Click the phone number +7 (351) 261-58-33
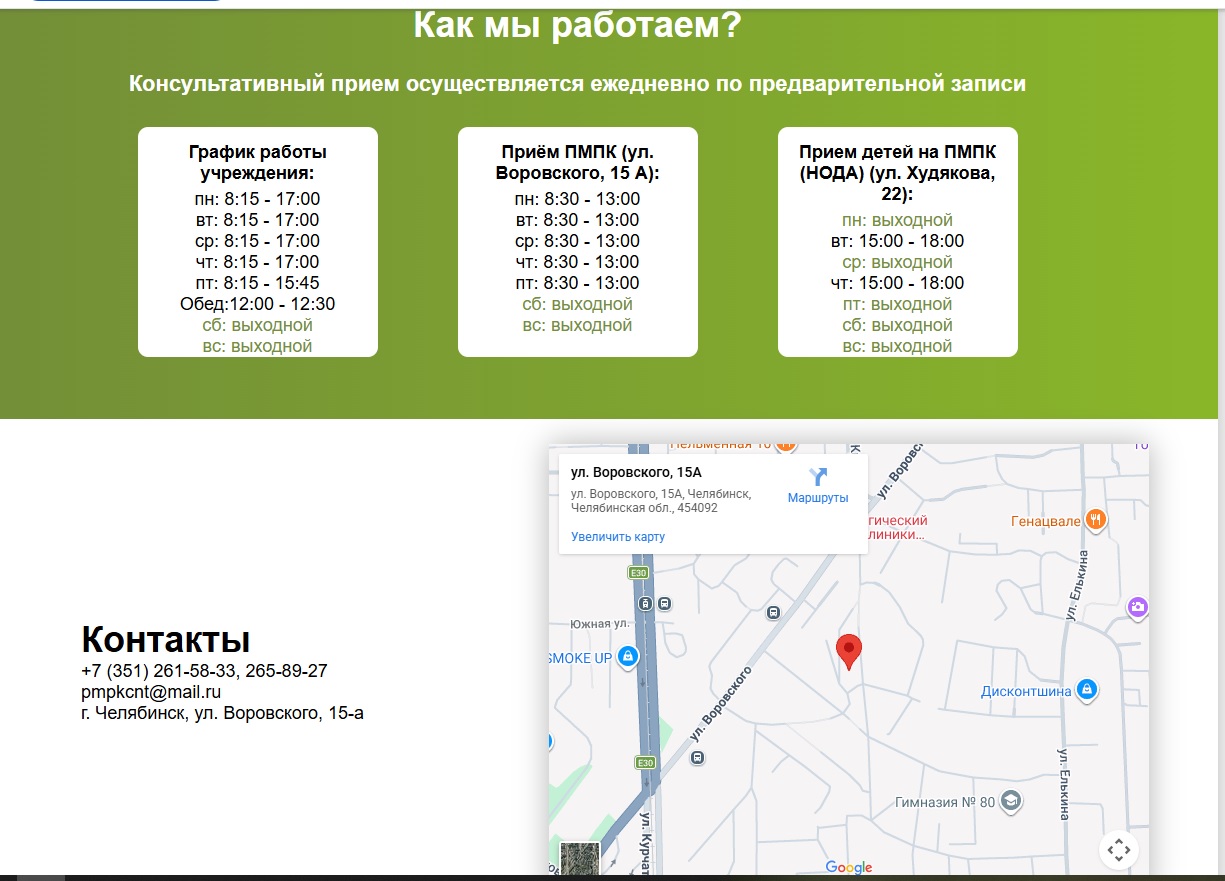This screenshot has height=881, width=1225. tap(160, 671)
